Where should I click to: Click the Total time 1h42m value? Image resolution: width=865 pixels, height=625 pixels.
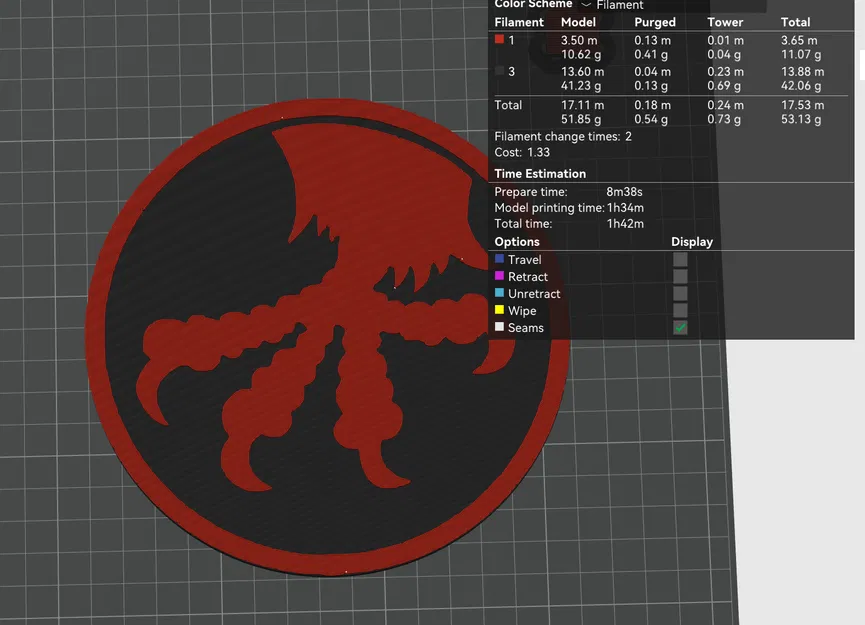[x=625, y=224]
